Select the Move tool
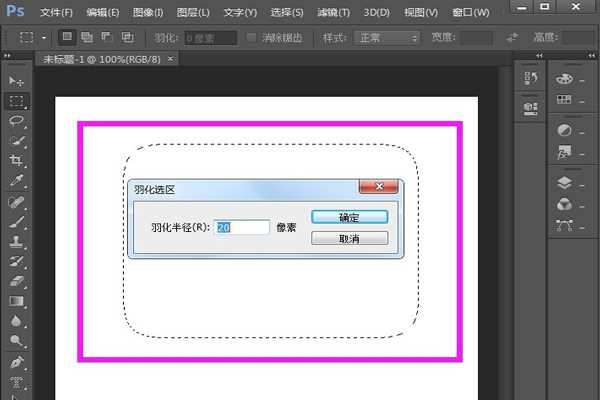 (16, 80)
